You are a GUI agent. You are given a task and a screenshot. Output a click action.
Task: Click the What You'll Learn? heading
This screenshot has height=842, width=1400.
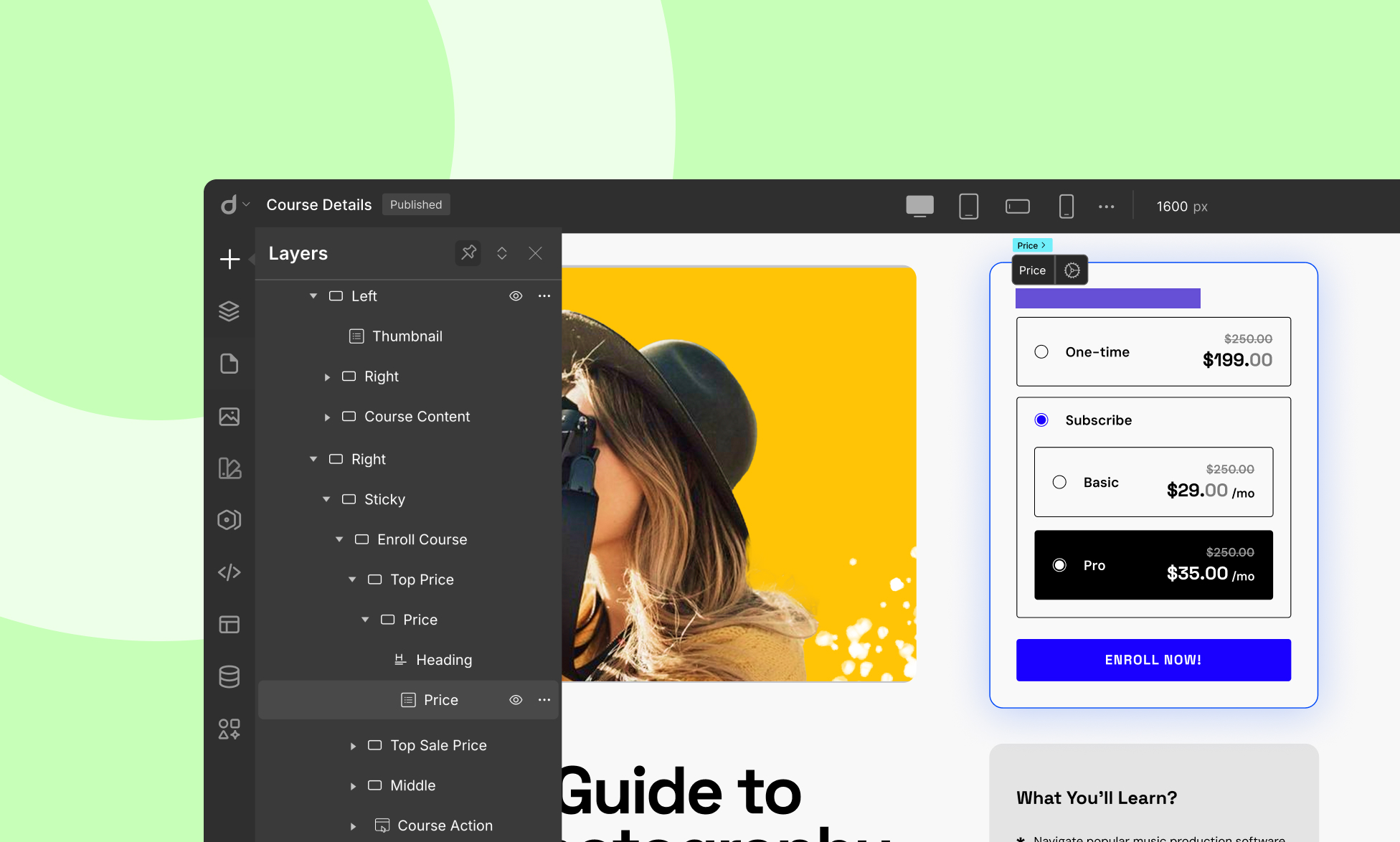click(1097, 798)
